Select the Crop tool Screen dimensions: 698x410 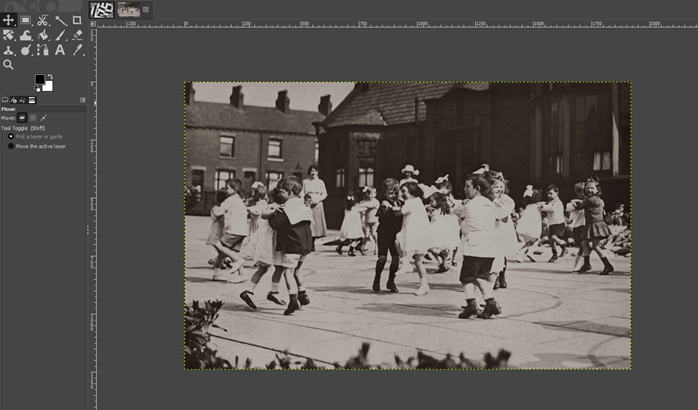77,20
